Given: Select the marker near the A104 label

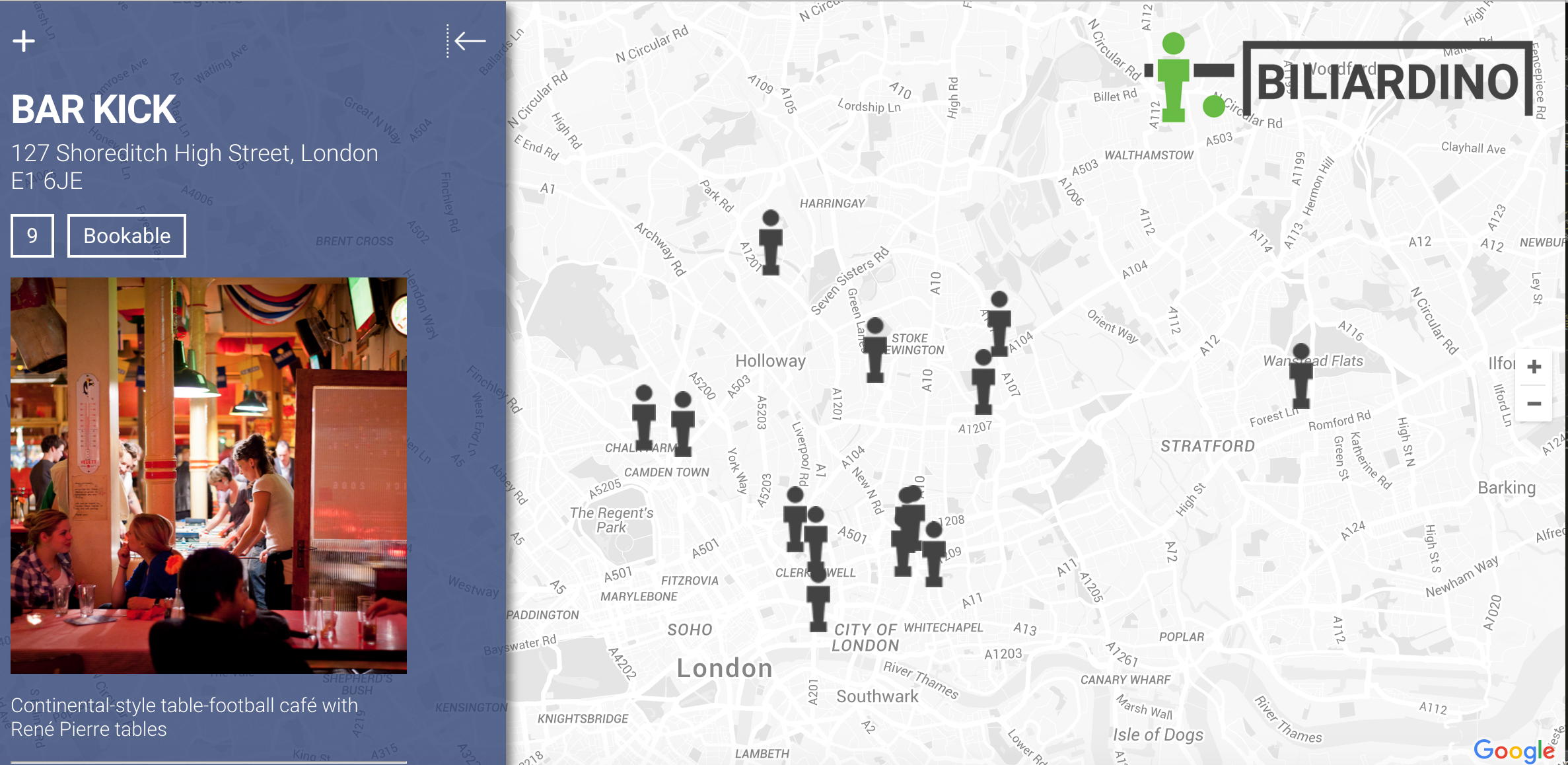Looking at the screenshot, I should pos(999,324).
